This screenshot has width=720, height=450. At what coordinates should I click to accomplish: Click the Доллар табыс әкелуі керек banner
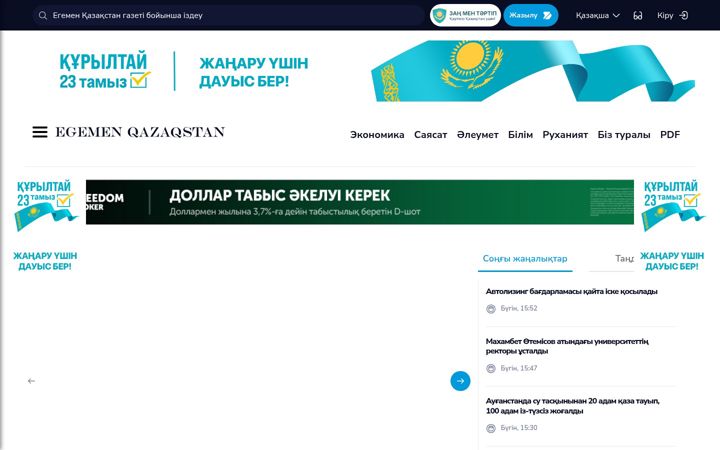tap(360, 202)
